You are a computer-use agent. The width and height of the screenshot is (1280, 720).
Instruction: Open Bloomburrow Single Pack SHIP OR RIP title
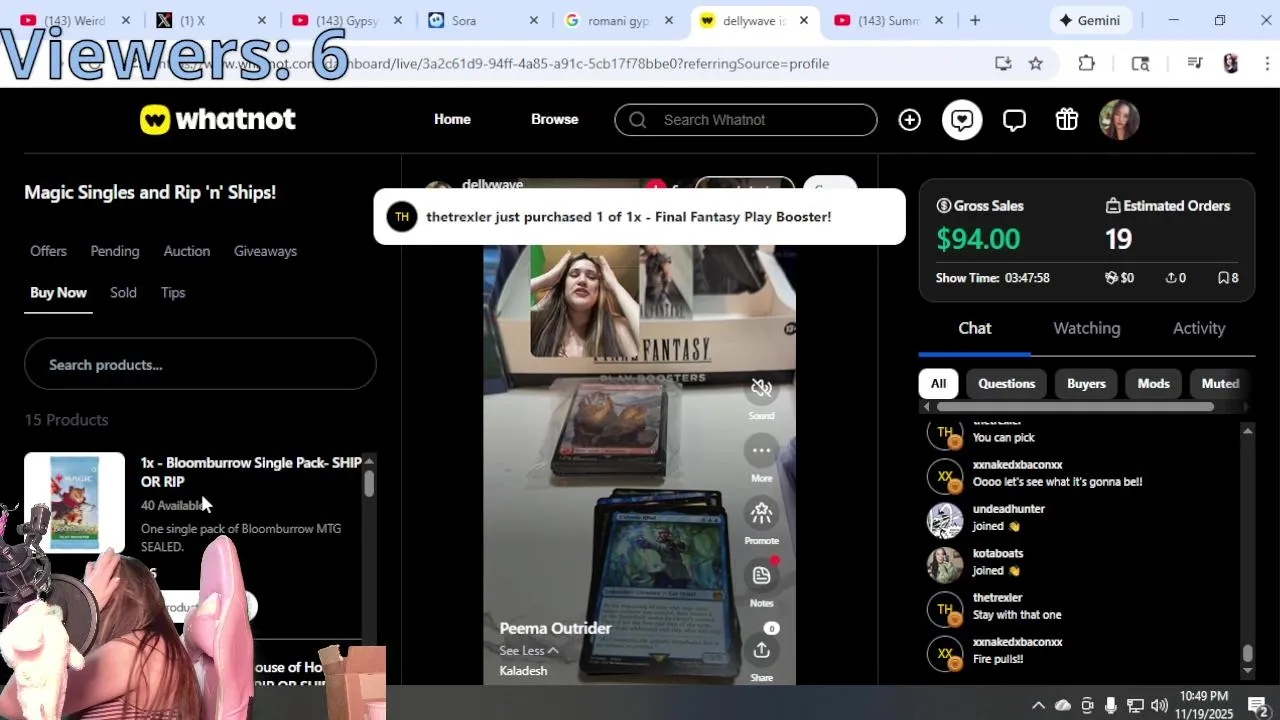251,472
